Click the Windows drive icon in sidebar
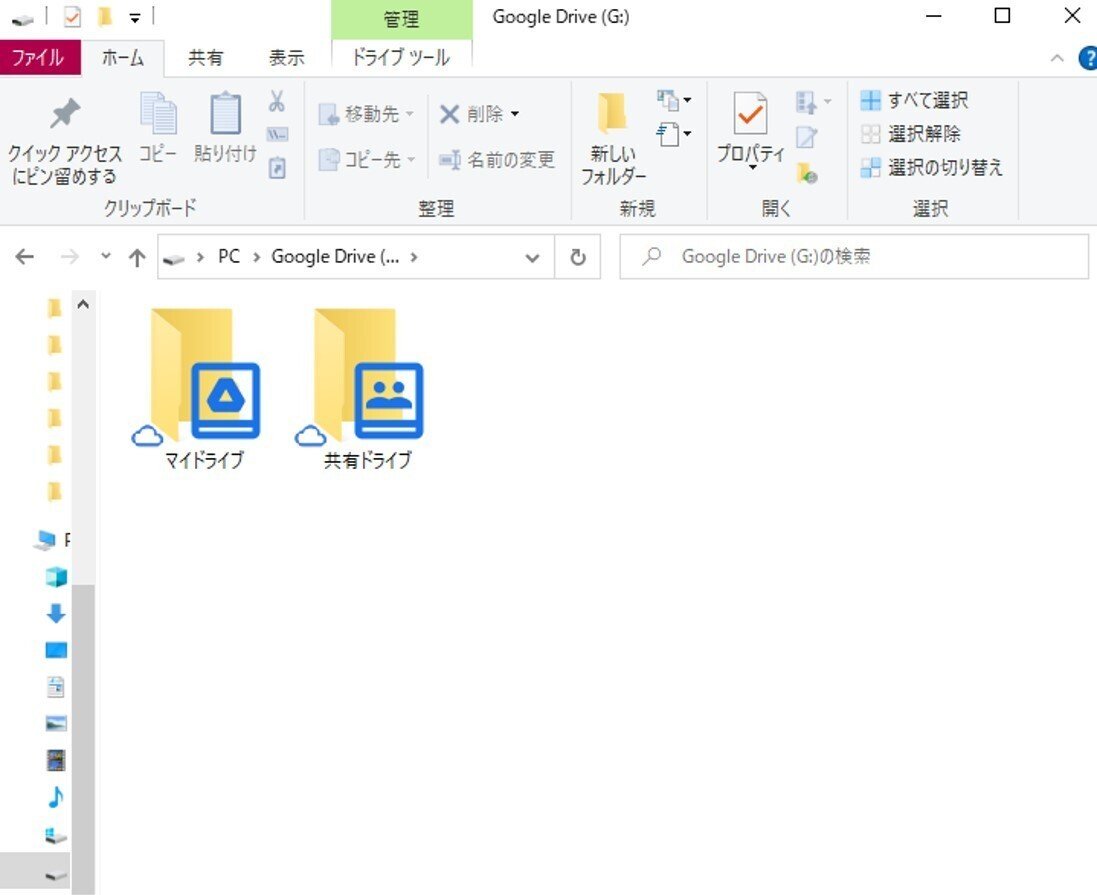 click(x=56, y=834)
